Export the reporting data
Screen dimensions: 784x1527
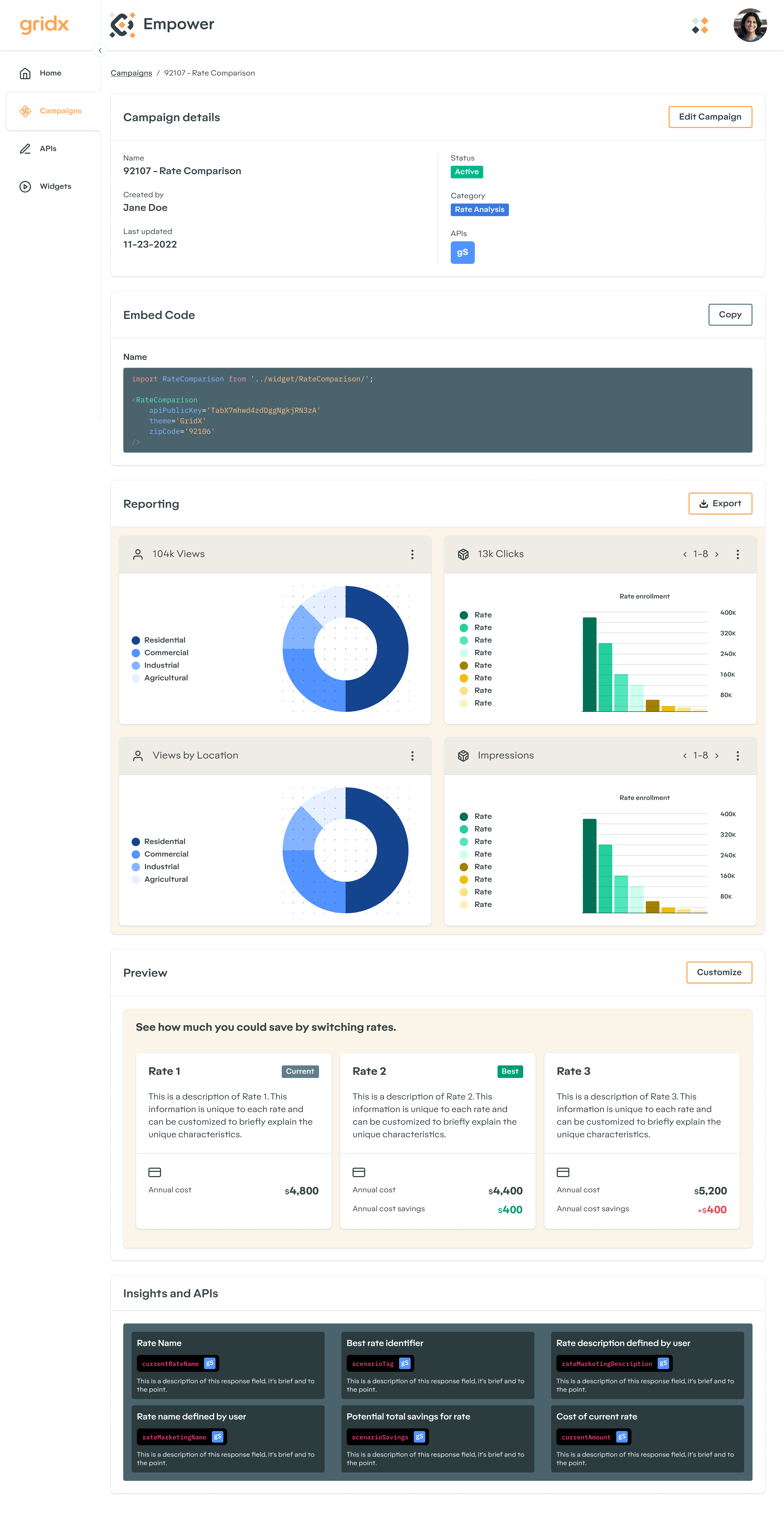pos(720,503)
